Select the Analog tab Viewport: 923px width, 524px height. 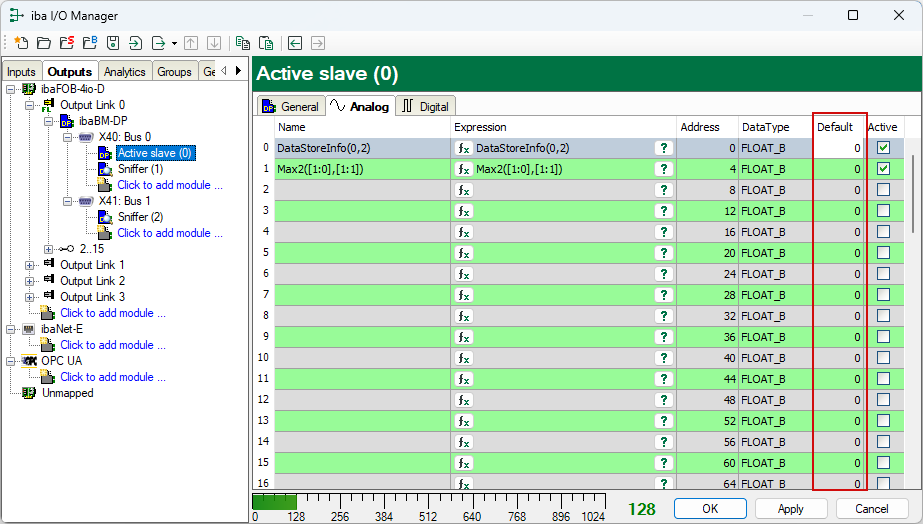(x=360, y=106)
